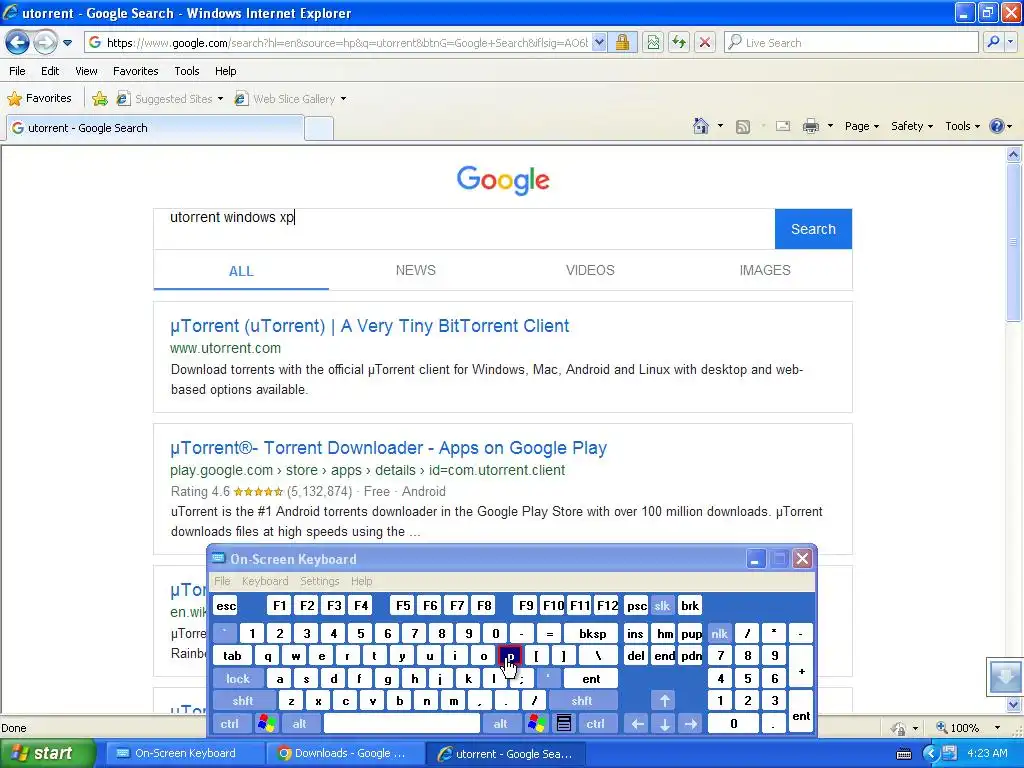Open the Page dropdown menu
Viewport: 1024px width, 768px height.
[861, 126]
